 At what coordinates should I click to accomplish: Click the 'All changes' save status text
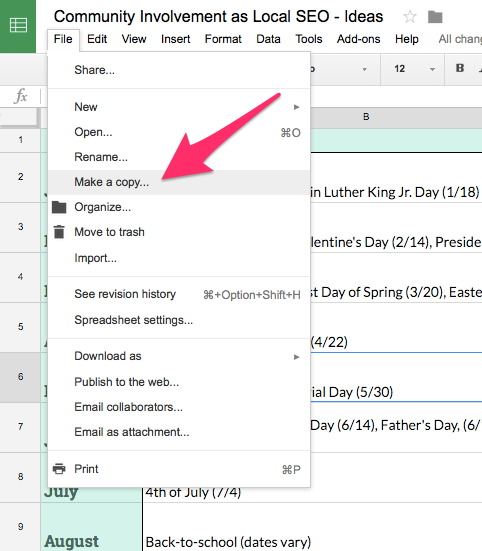point(460,39)
